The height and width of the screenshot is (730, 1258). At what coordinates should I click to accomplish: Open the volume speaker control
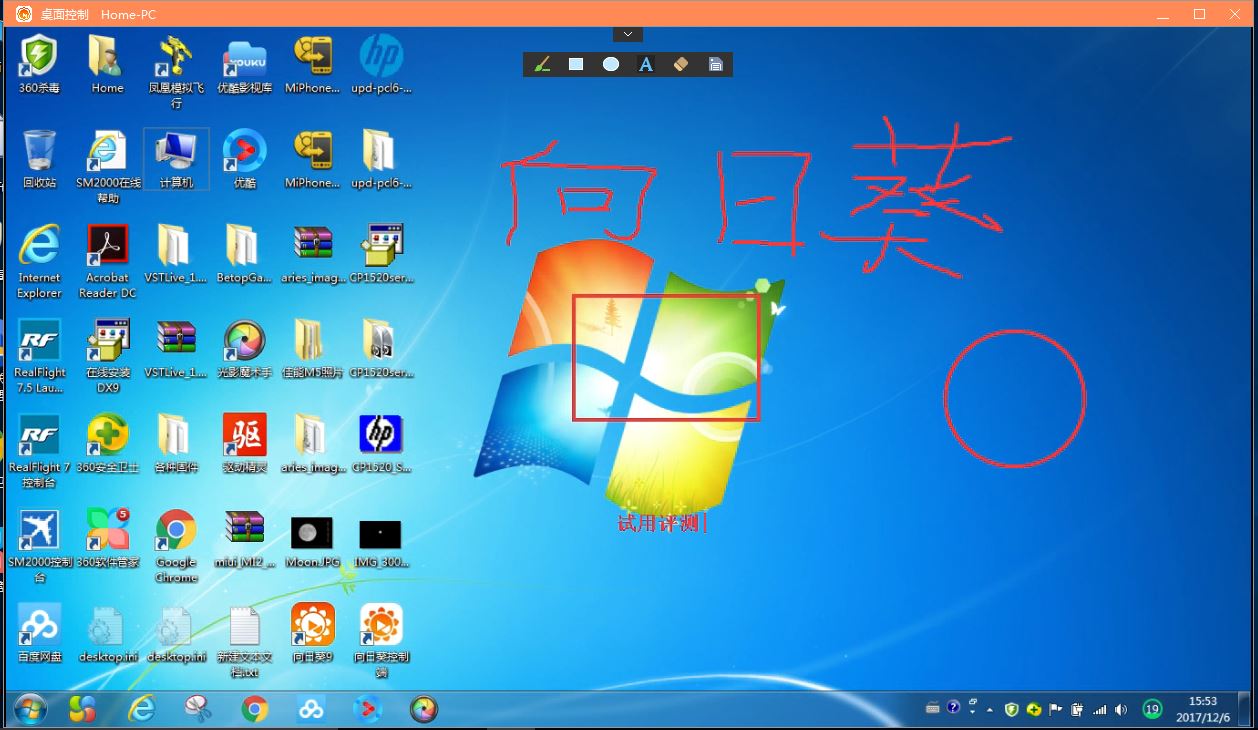click(1121, 709)
